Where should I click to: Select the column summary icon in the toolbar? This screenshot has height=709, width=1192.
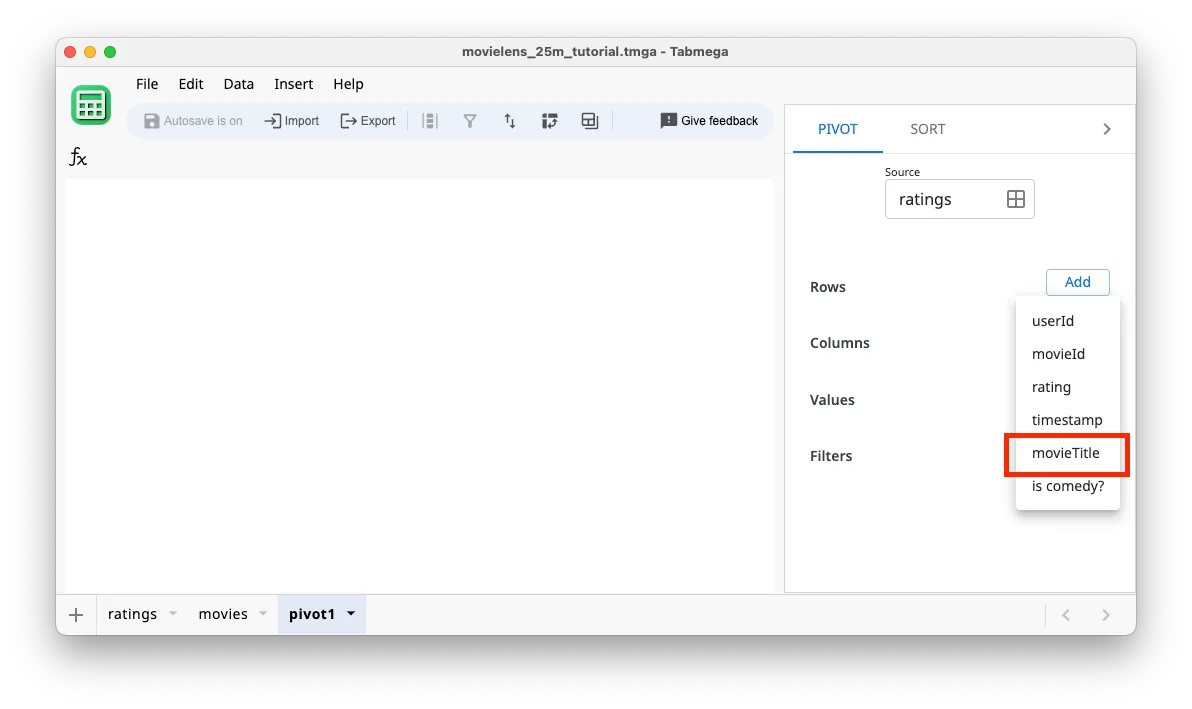tap(430, 120)
